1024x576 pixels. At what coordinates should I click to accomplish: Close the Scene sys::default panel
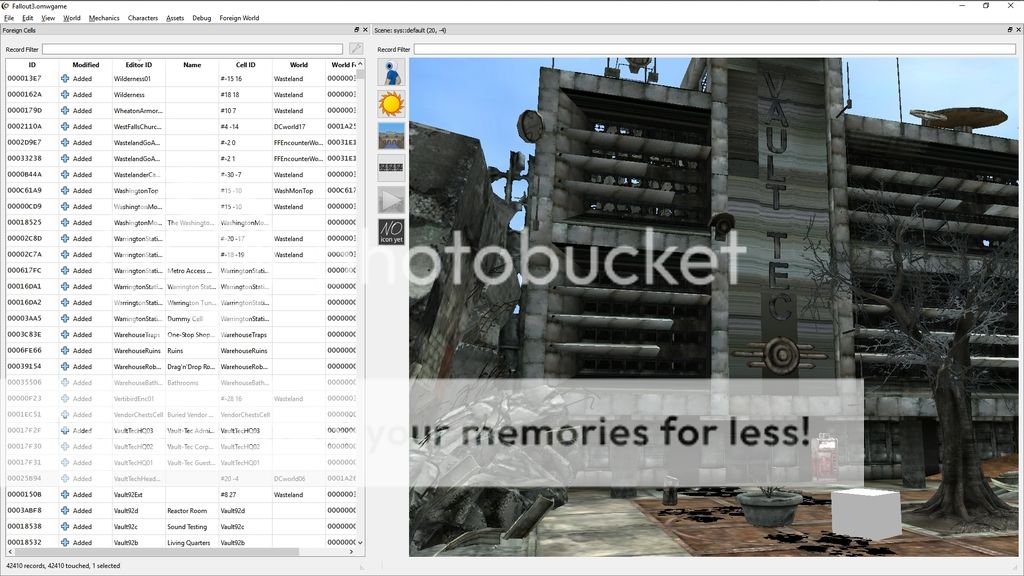tap(1018, 30)
